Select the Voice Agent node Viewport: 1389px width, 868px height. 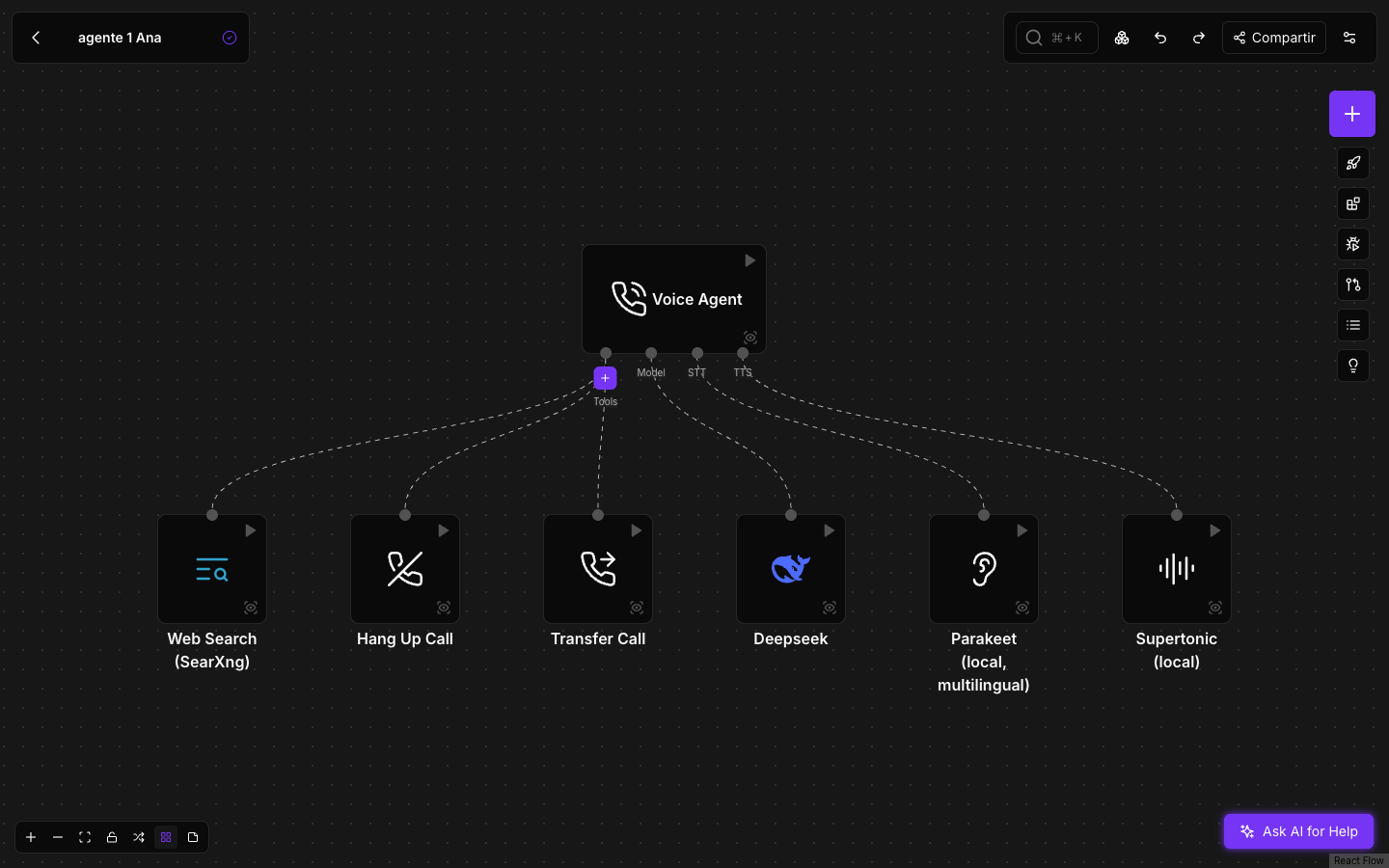[x=674, y=299]
